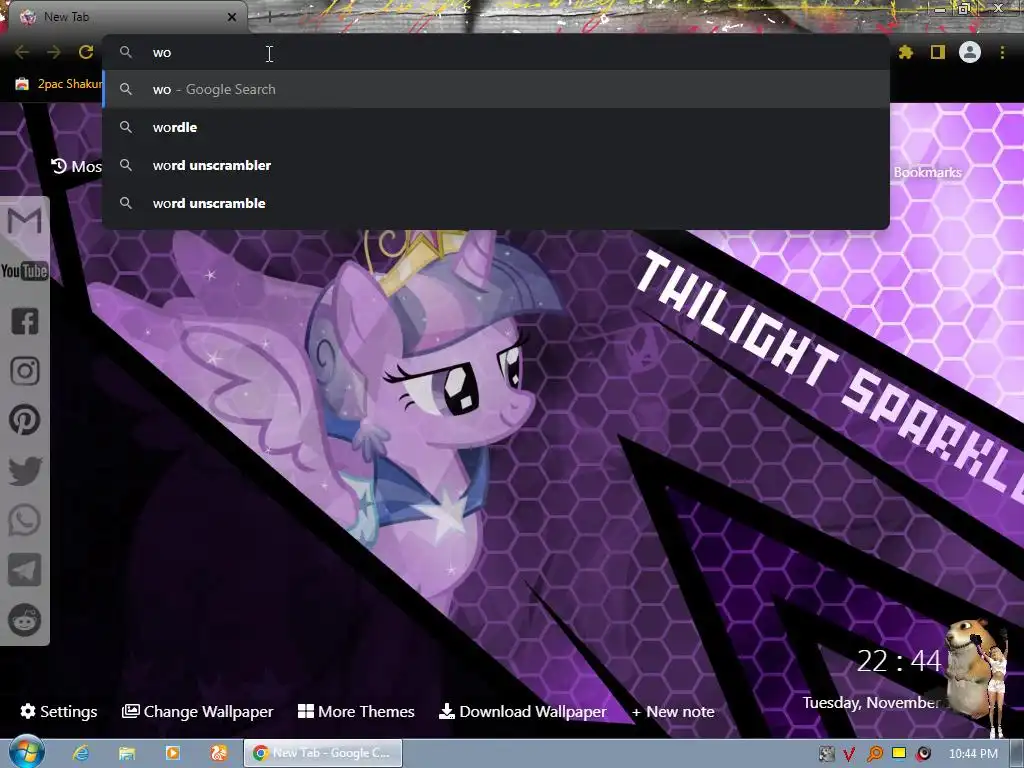This screenshot has height=768, width=1024.
Task: Open Facebook shortcut in sidebar
Action: (x=25, y=321)
